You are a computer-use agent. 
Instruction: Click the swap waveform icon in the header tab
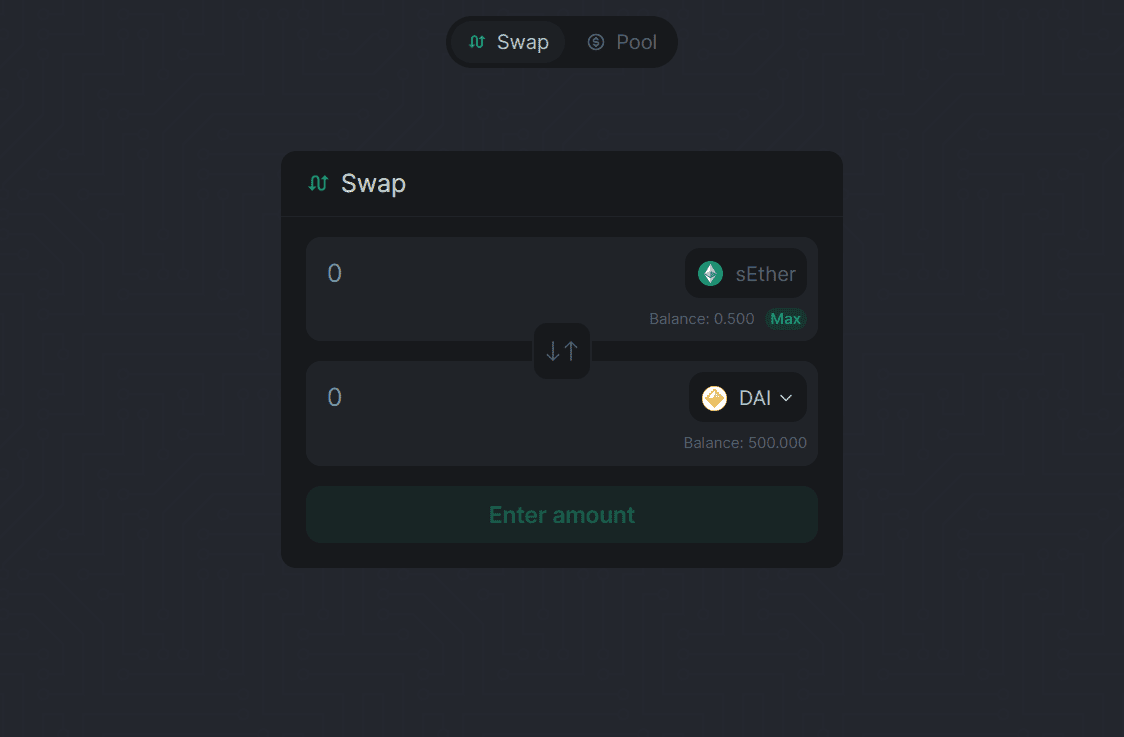coord(475,42)
